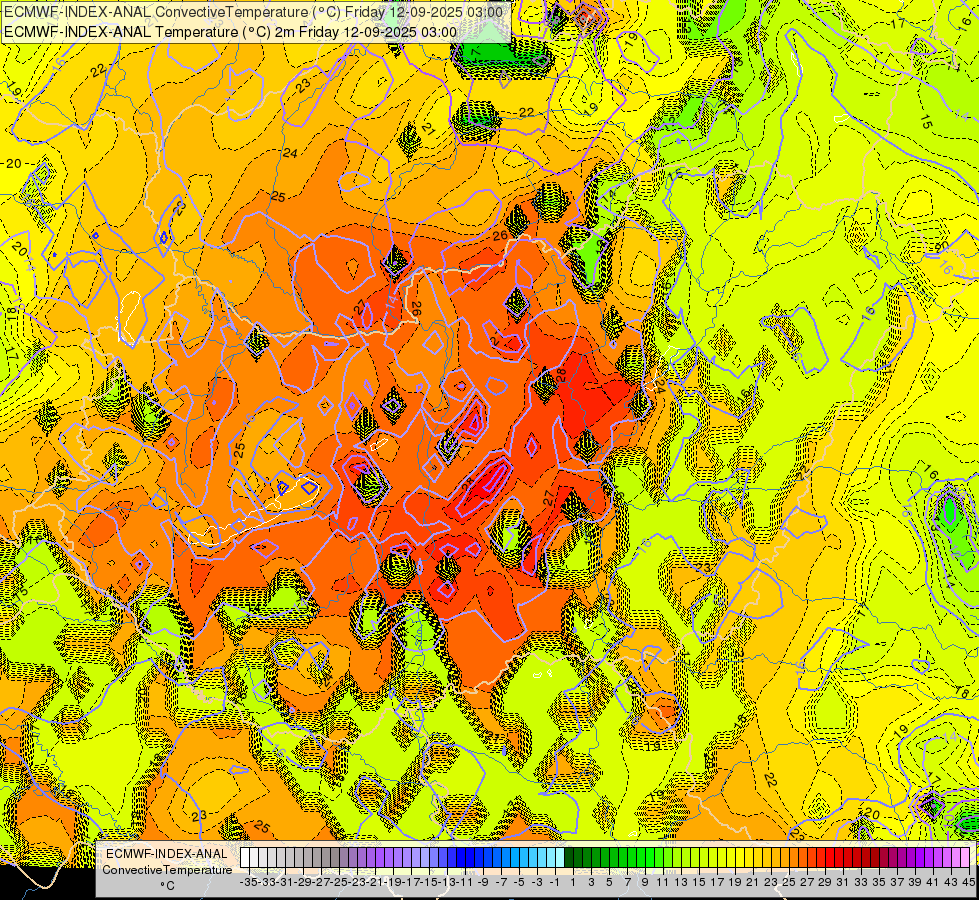Click legend scale value '-33'

[x=269, y=882]
